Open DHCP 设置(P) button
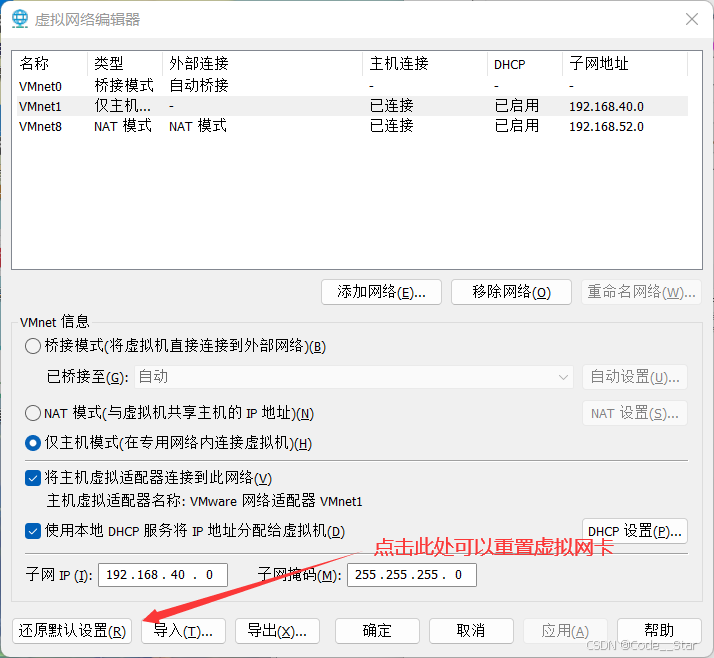714x658 pixels. click(x=635, y=531)
